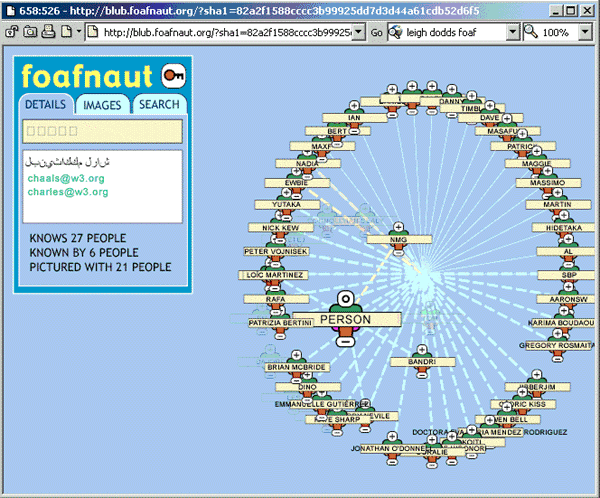Viewport: 600px width, 498px height.
Task: Switch to the SEARCH tab
Action: coord(159,104)
